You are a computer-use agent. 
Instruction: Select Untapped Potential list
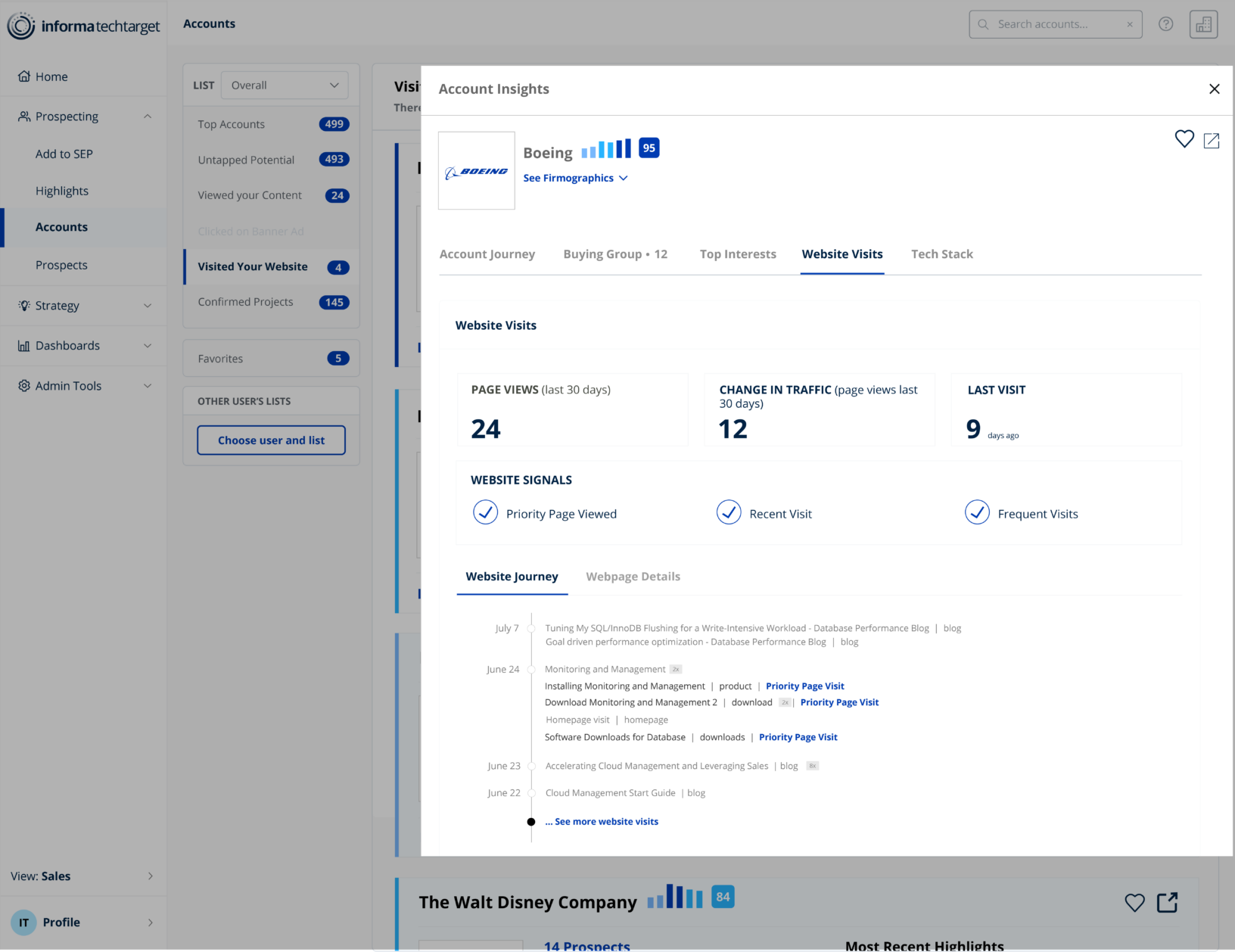point(272,160)
